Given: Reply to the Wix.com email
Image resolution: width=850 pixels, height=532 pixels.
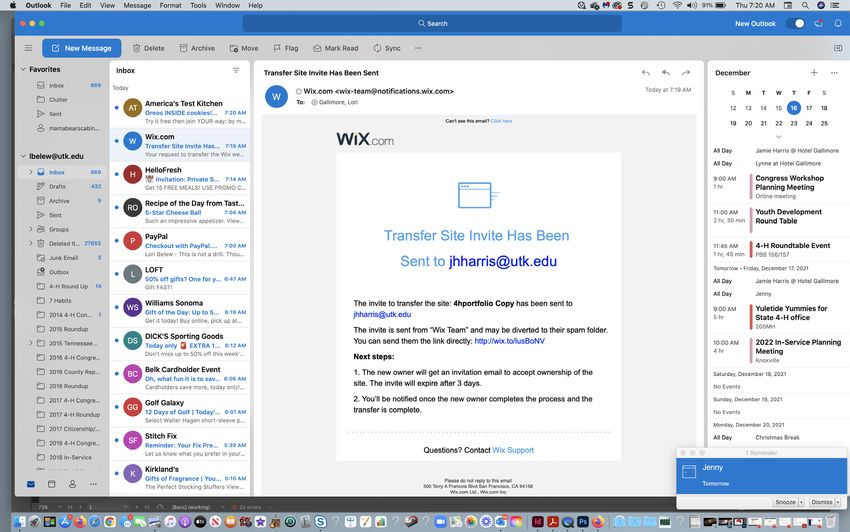Looking at the screenshot, I should pos(646,73).
